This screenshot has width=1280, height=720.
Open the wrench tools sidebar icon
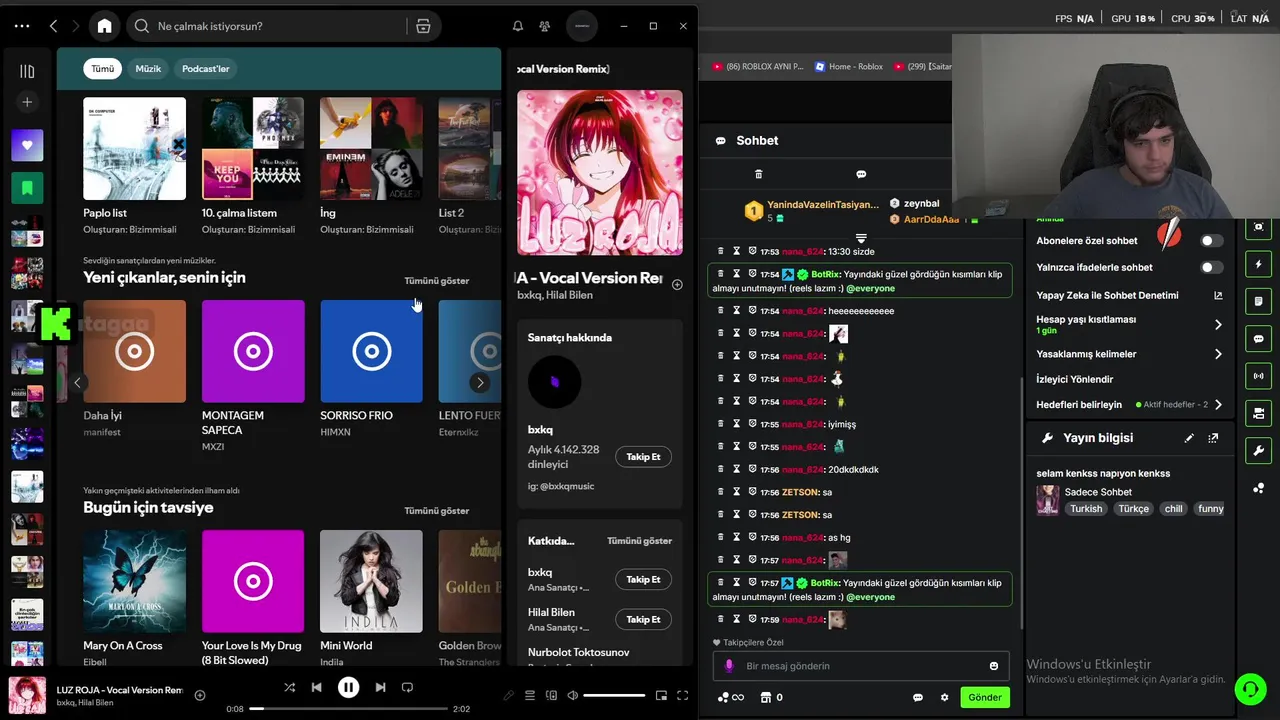tap(1258, 450)
